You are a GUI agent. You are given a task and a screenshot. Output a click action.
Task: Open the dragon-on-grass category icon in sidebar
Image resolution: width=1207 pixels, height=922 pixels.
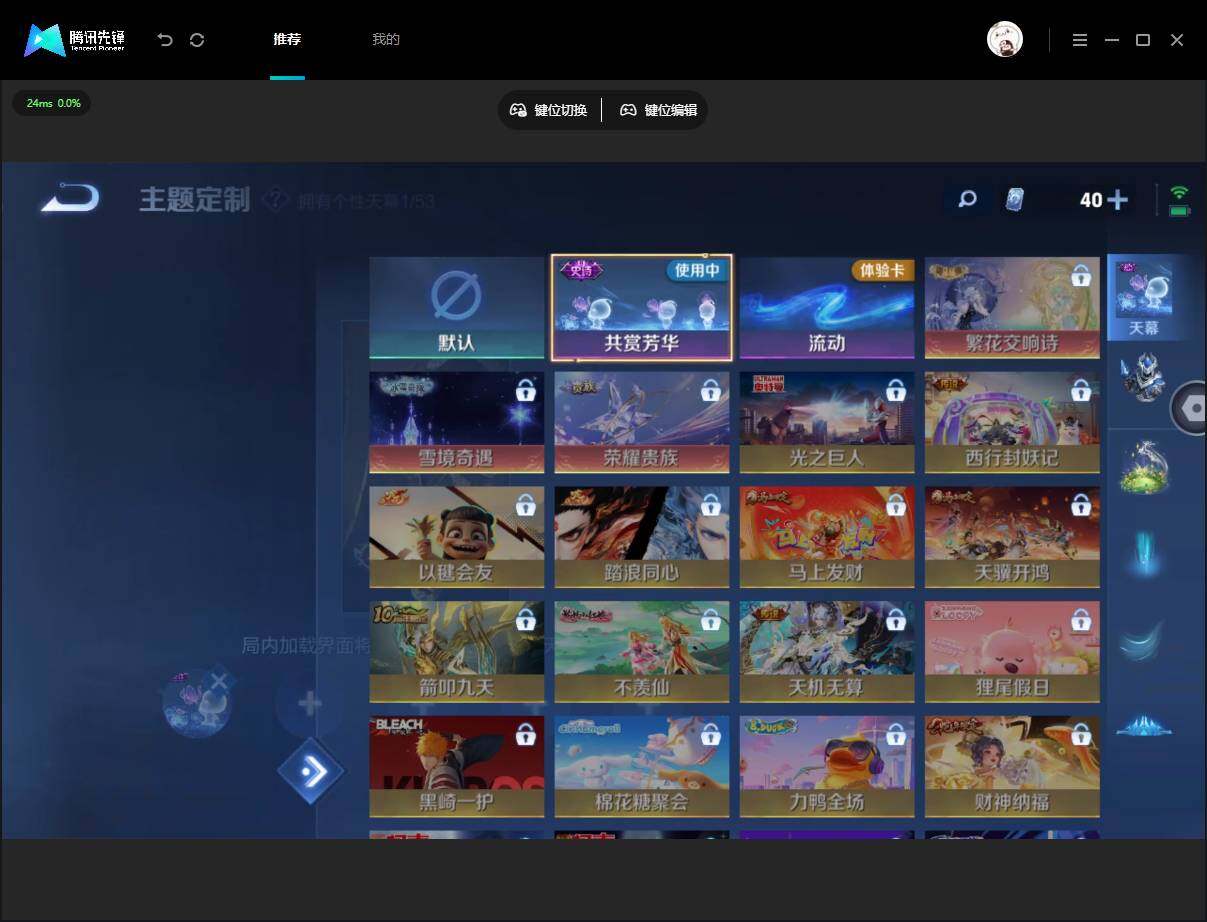click(x=1143, y=467)
